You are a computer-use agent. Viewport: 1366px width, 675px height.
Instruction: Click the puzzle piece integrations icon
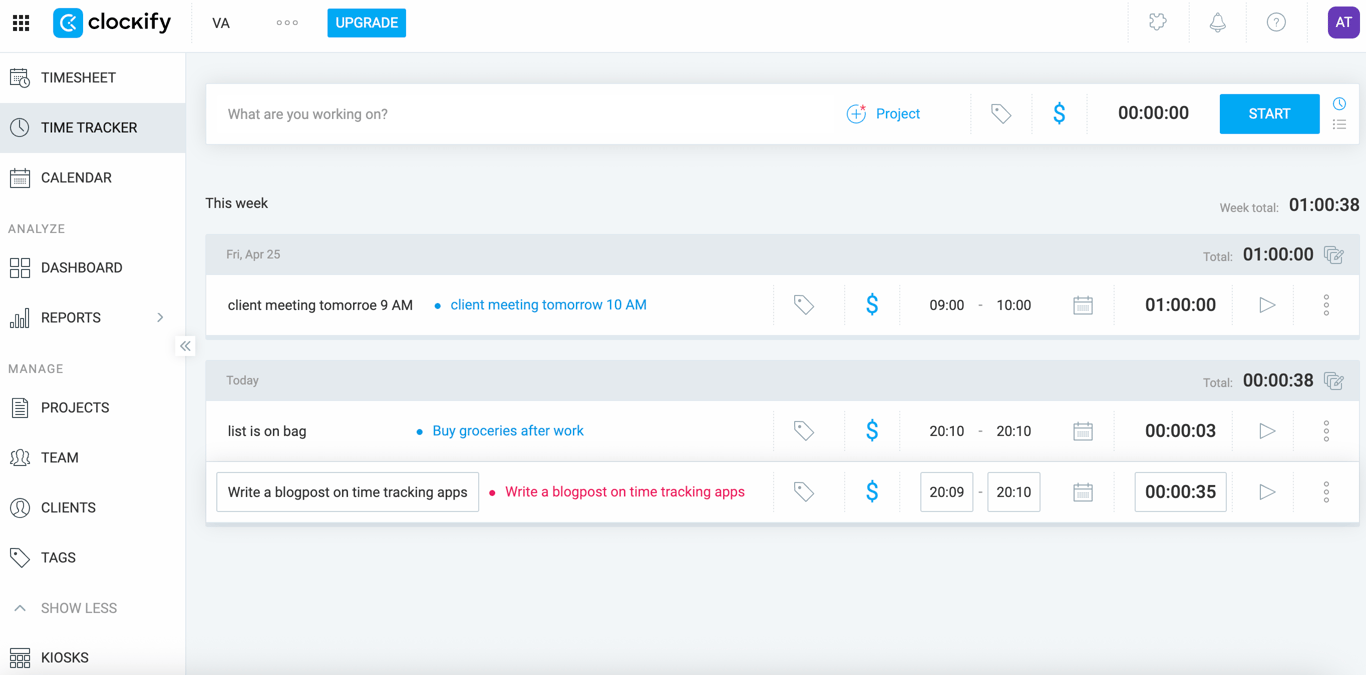click(1158, 22)
